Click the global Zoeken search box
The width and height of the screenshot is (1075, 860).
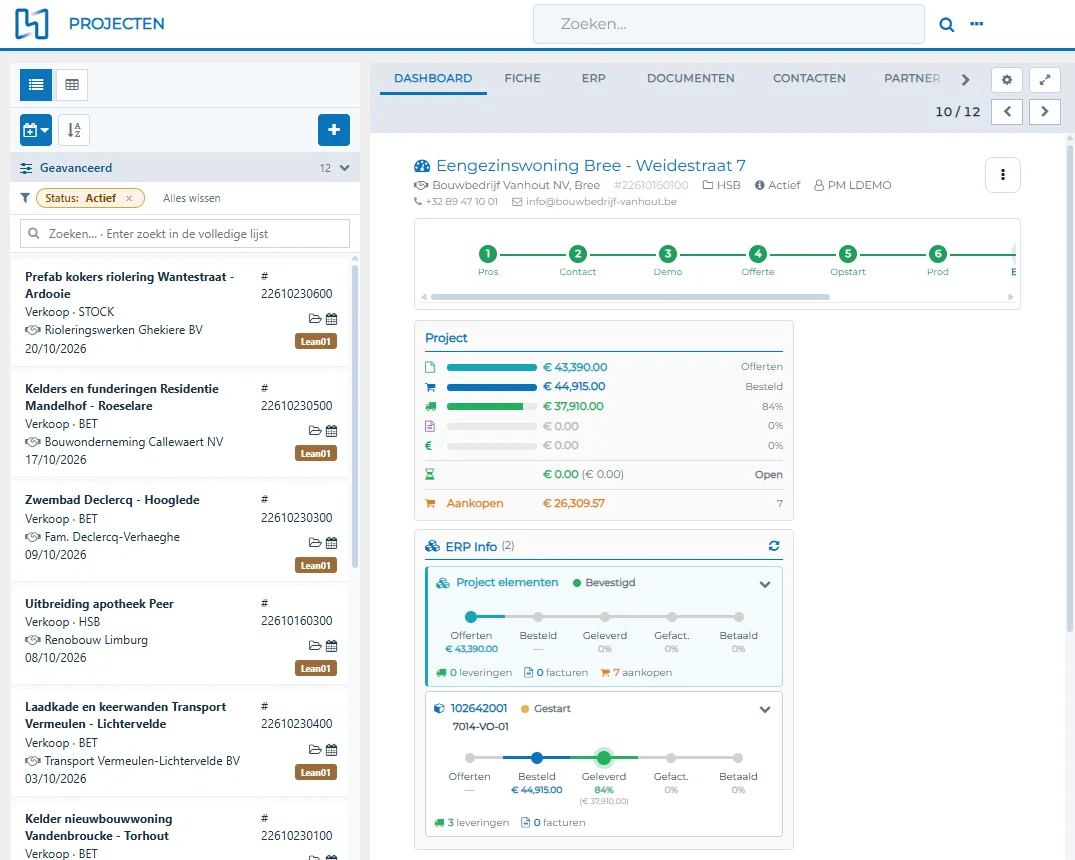point(729,24)
